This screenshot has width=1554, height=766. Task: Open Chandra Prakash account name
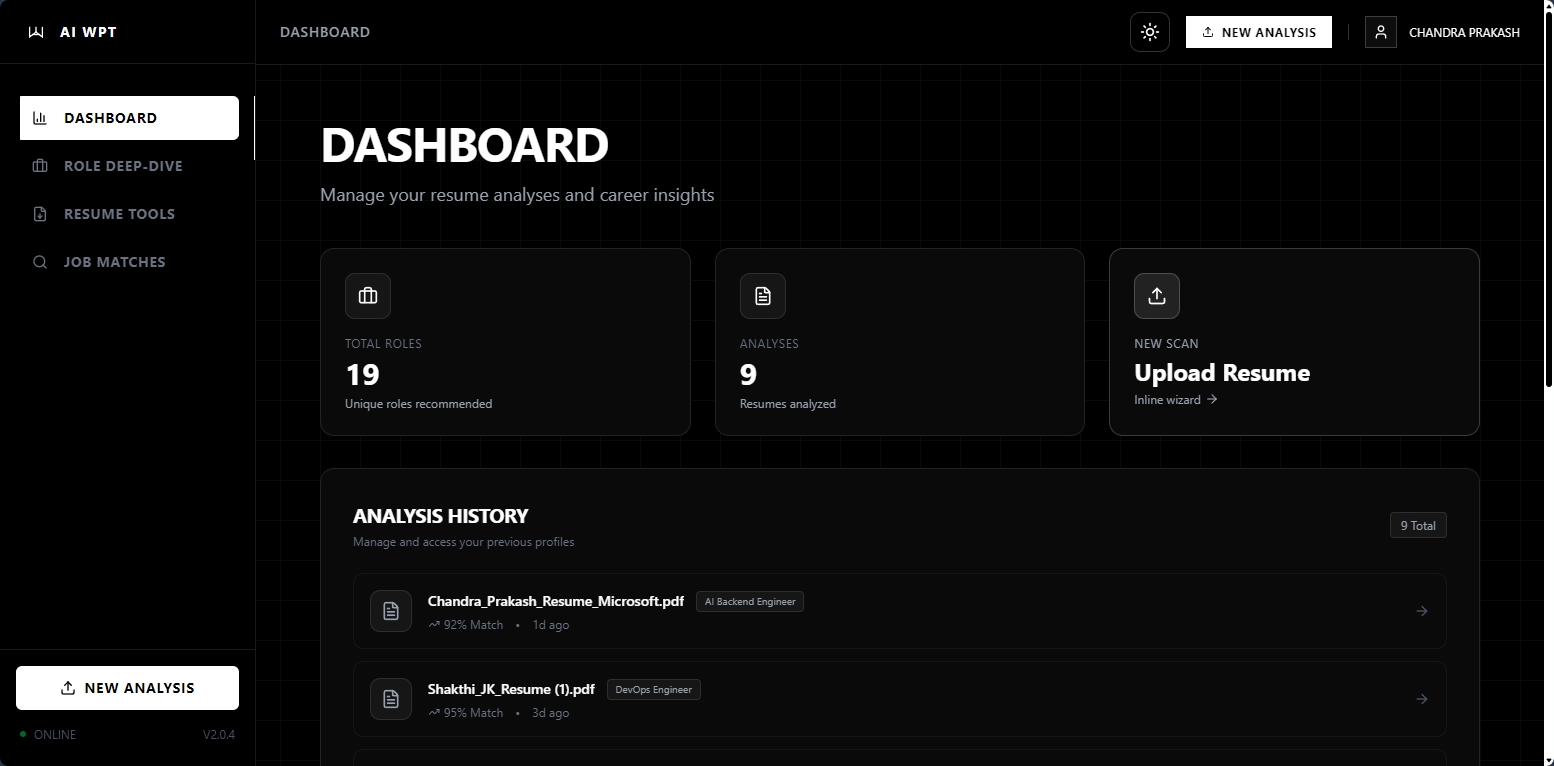pos(1464,33)
